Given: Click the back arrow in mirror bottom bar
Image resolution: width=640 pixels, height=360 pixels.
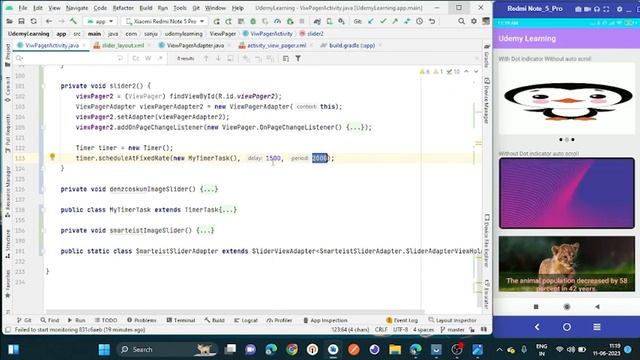Looking at the screenshot, I should tap(537, 327).
